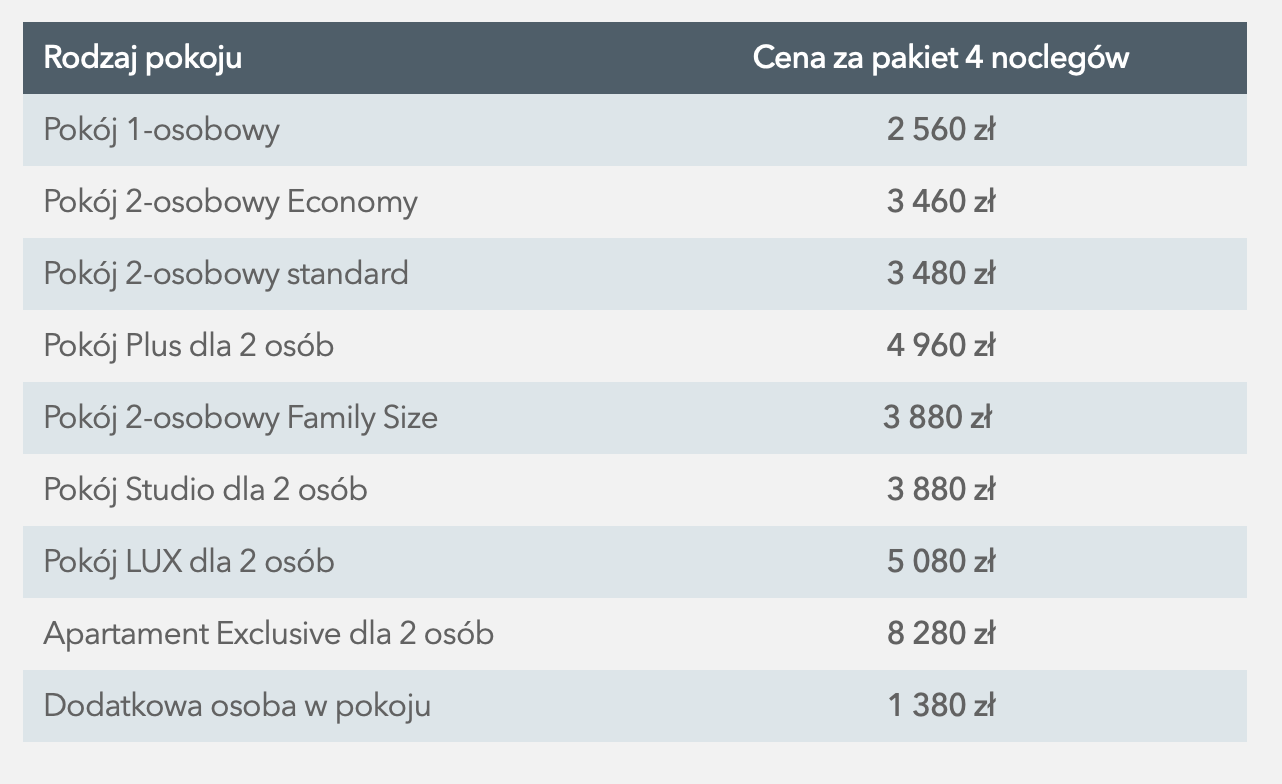1282x784 pixels.
Task: Select 'Pokój Plus dla 2 osób' row
Action: coord(635,346)
